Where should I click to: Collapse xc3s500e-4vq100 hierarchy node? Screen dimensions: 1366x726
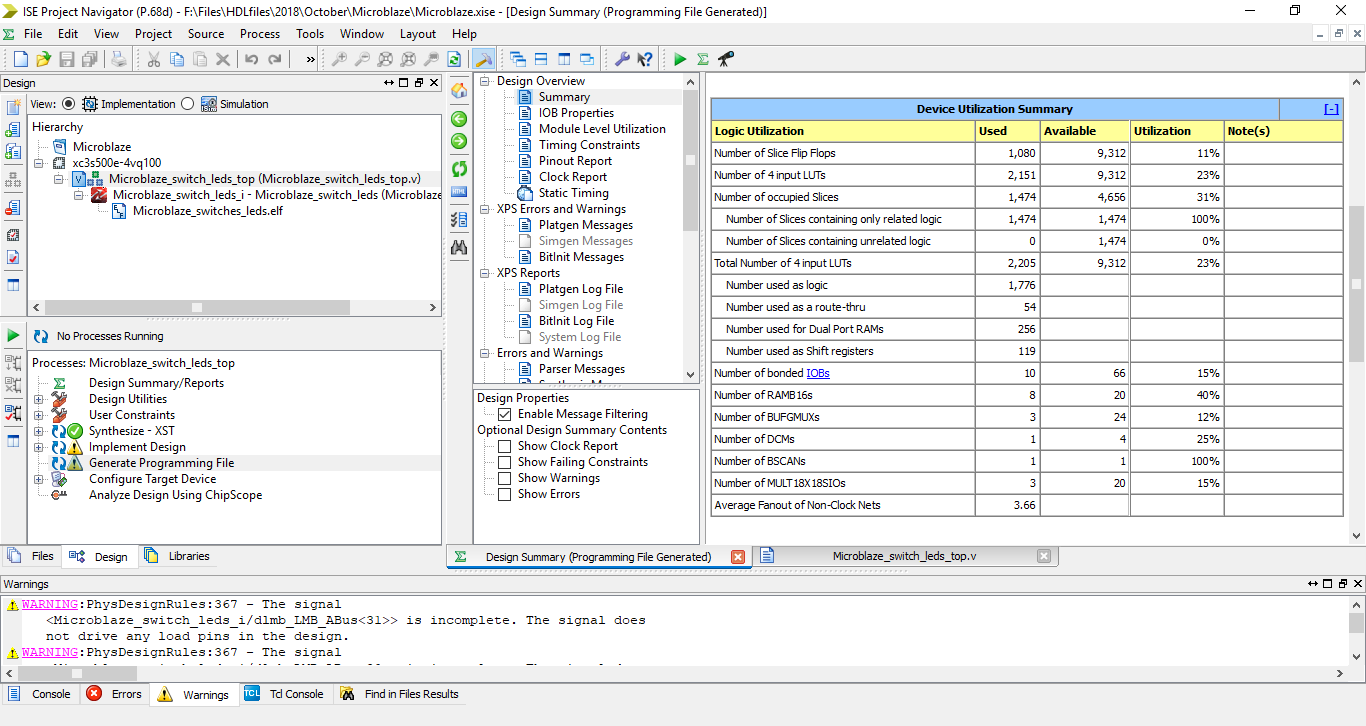(x=39, y=163)
